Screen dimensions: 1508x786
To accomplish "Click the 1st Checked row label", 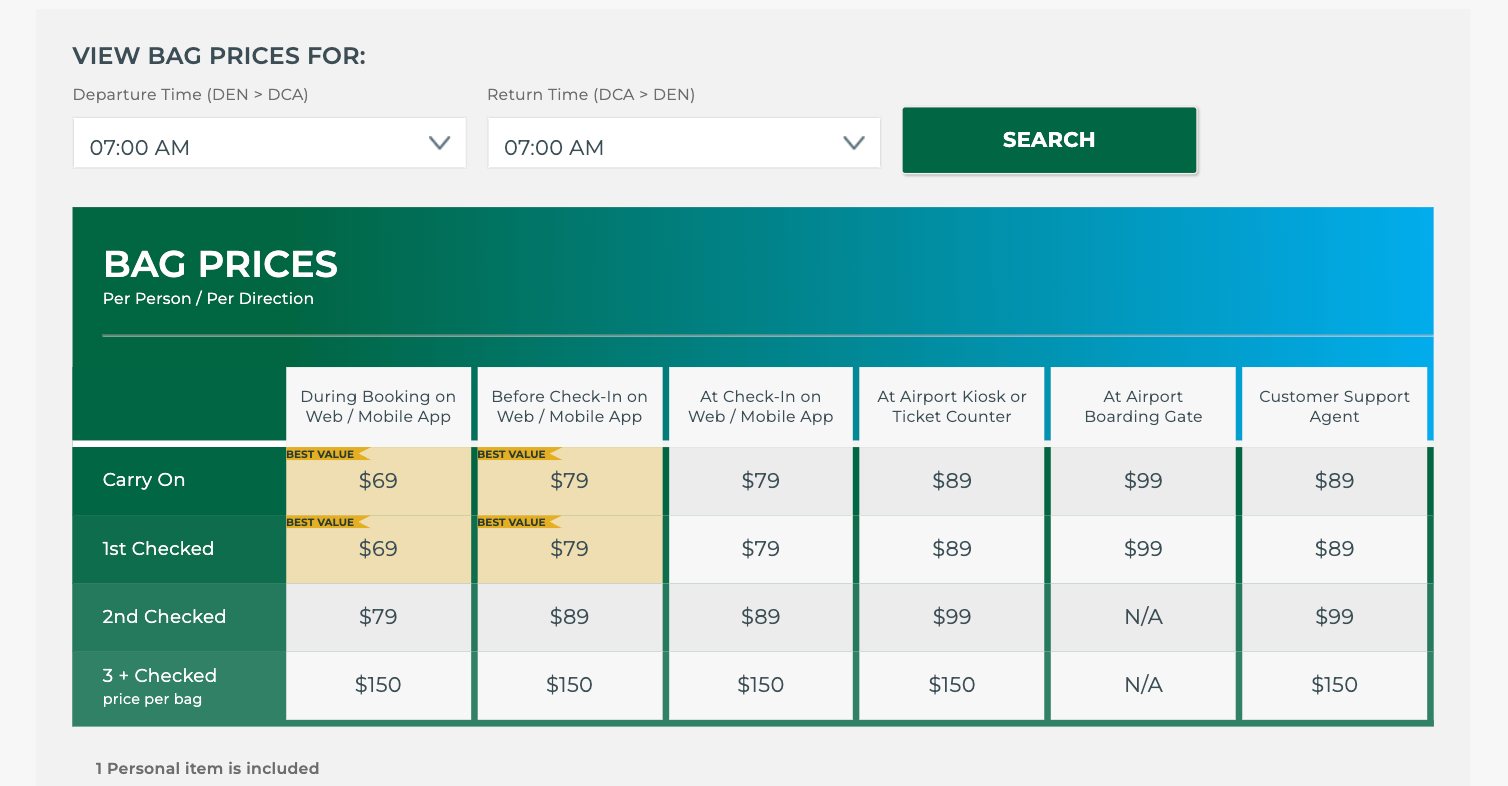I will pos(158,548).
